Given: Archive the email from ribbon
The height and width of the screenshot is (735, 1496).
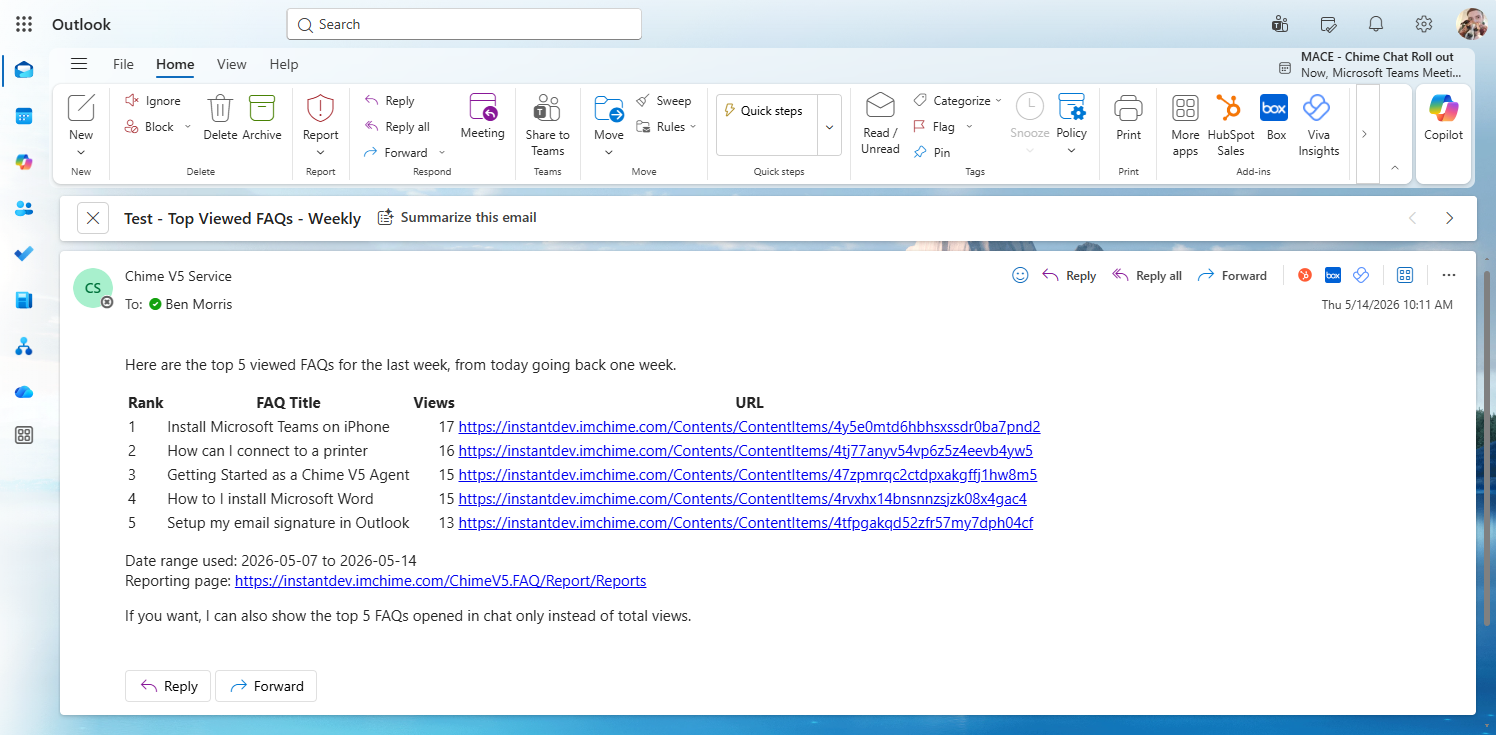Looking at the screenshot, I should tap(262, 118).
